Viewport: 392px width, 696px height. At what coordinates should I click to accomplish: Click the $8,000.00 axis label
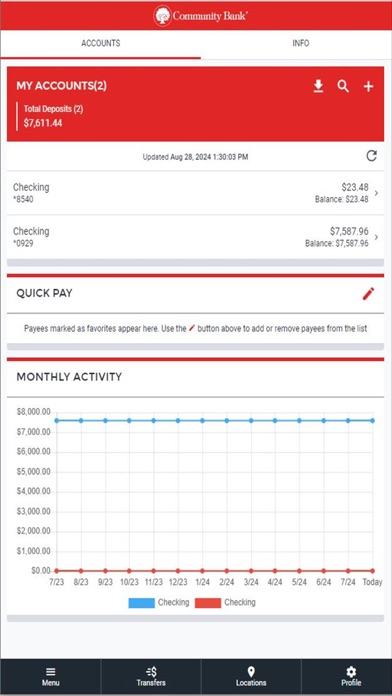(33, 412)
